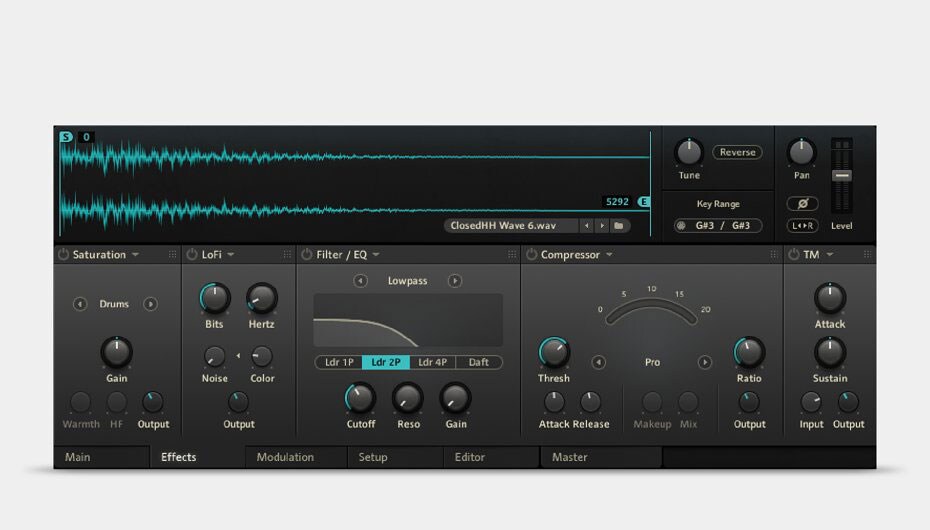930x530 pixels.
Task: Open the Filter / EQ effect dropdown
Action: 376,255
